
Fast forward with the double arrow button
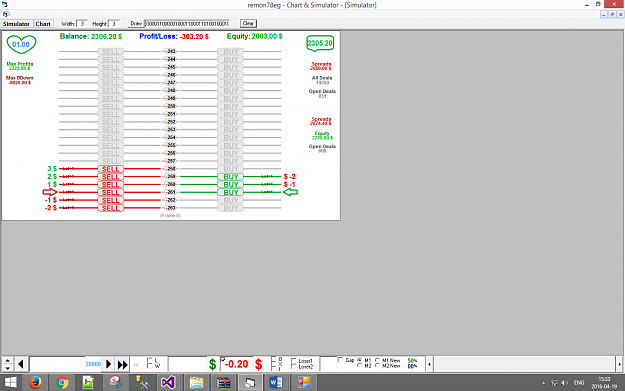pyautogui.click(x=122, y=364)
